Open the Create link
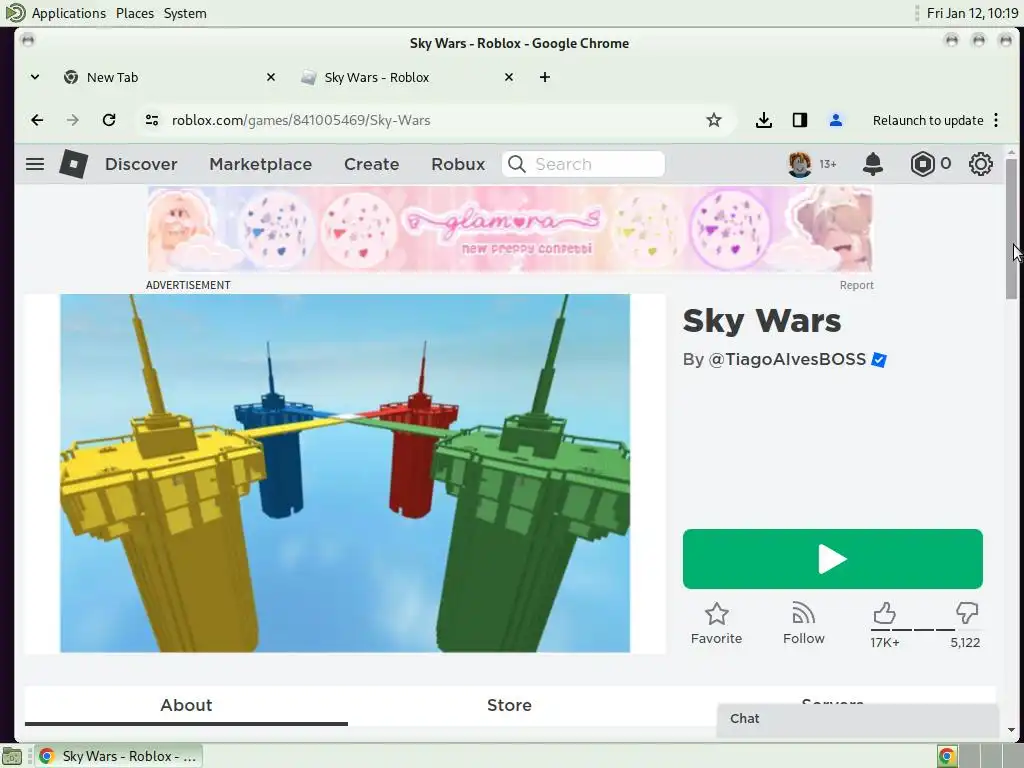1024x768 pixels. [372, 164]
